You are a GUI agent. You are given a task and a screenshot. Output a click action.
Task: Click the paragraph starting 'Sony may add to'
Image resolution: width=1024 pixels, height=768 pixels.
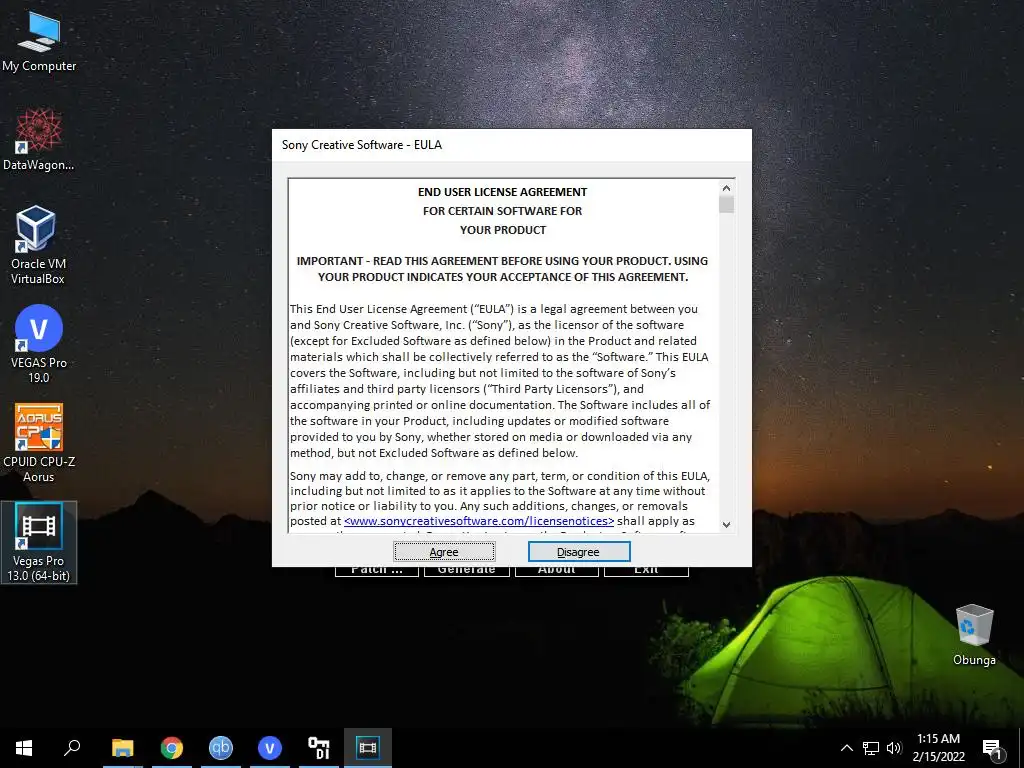click(500, 502)
